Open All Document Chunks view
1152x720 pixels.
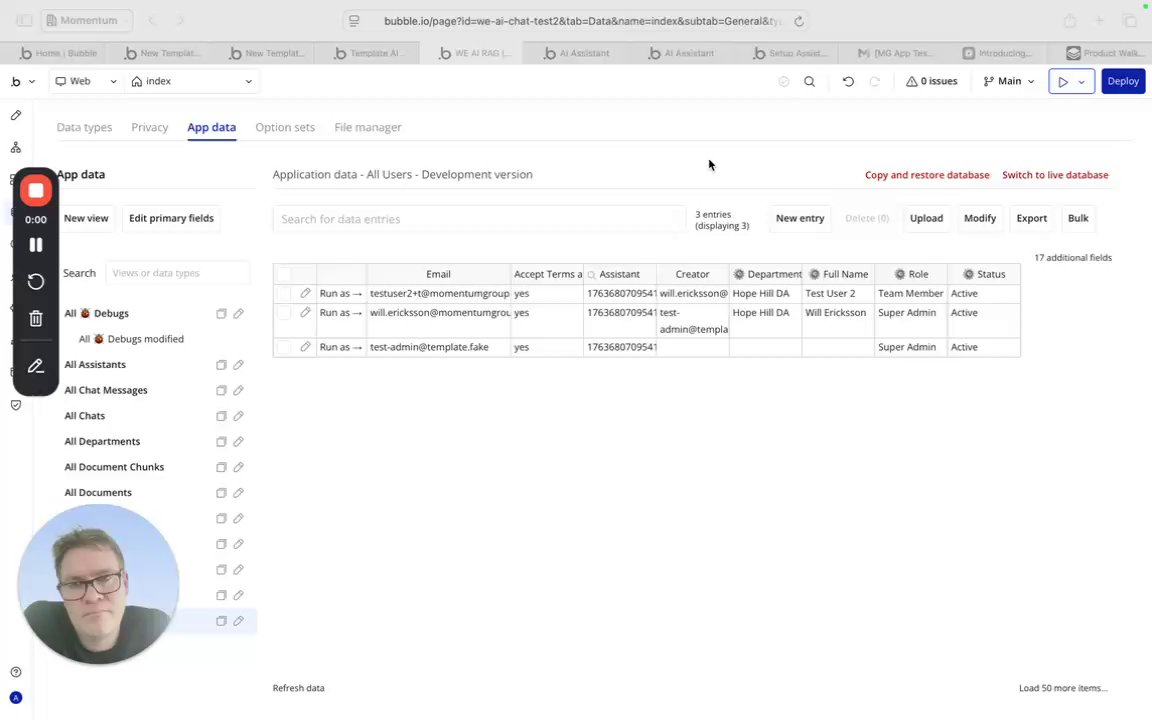point(114,467)
